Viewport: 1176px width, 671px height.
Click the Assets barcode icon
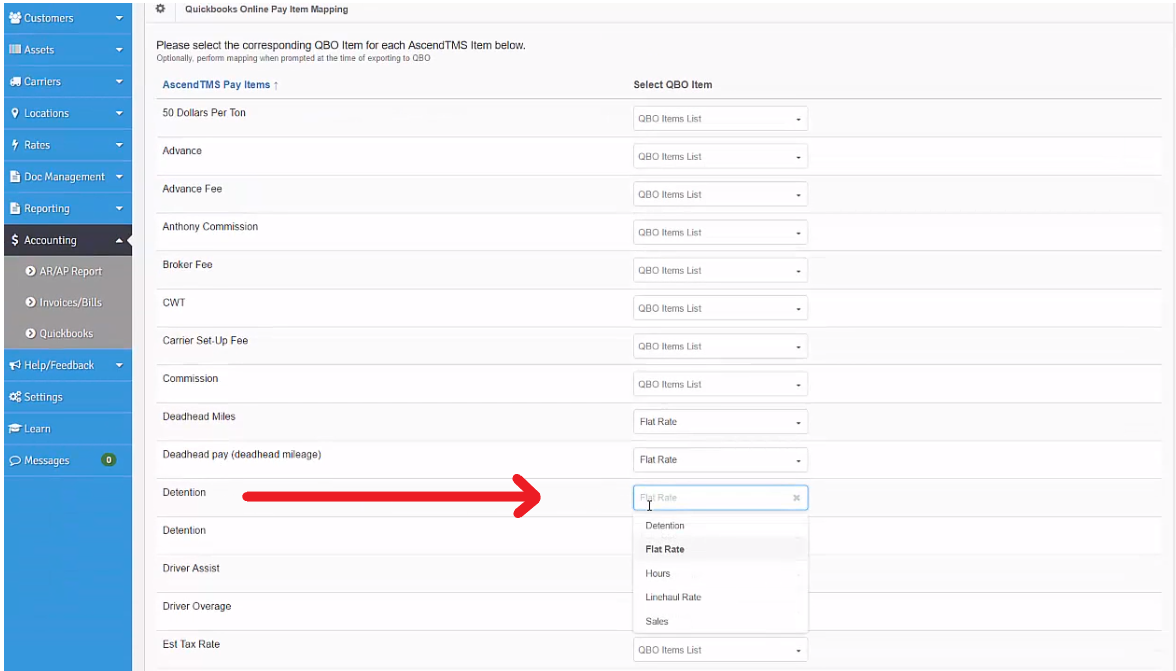[x=15, y=49]
